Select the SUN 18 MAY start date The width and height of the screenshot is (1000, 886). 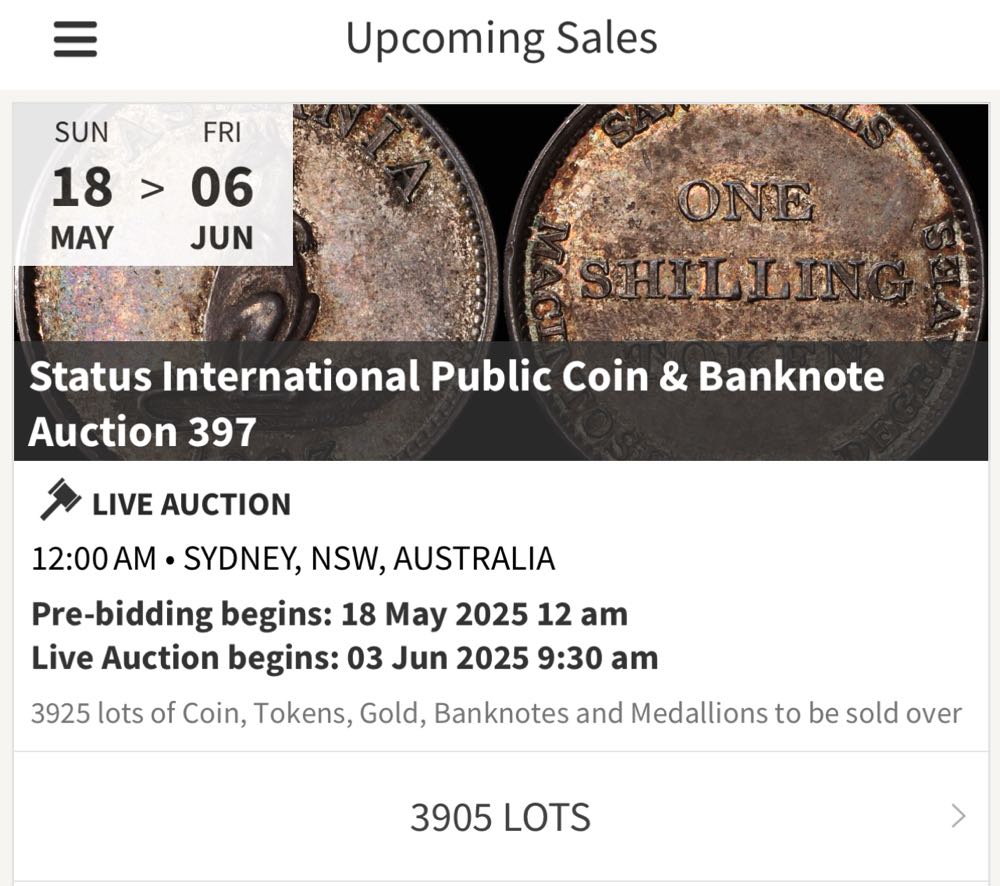click(x=82, y=187)
